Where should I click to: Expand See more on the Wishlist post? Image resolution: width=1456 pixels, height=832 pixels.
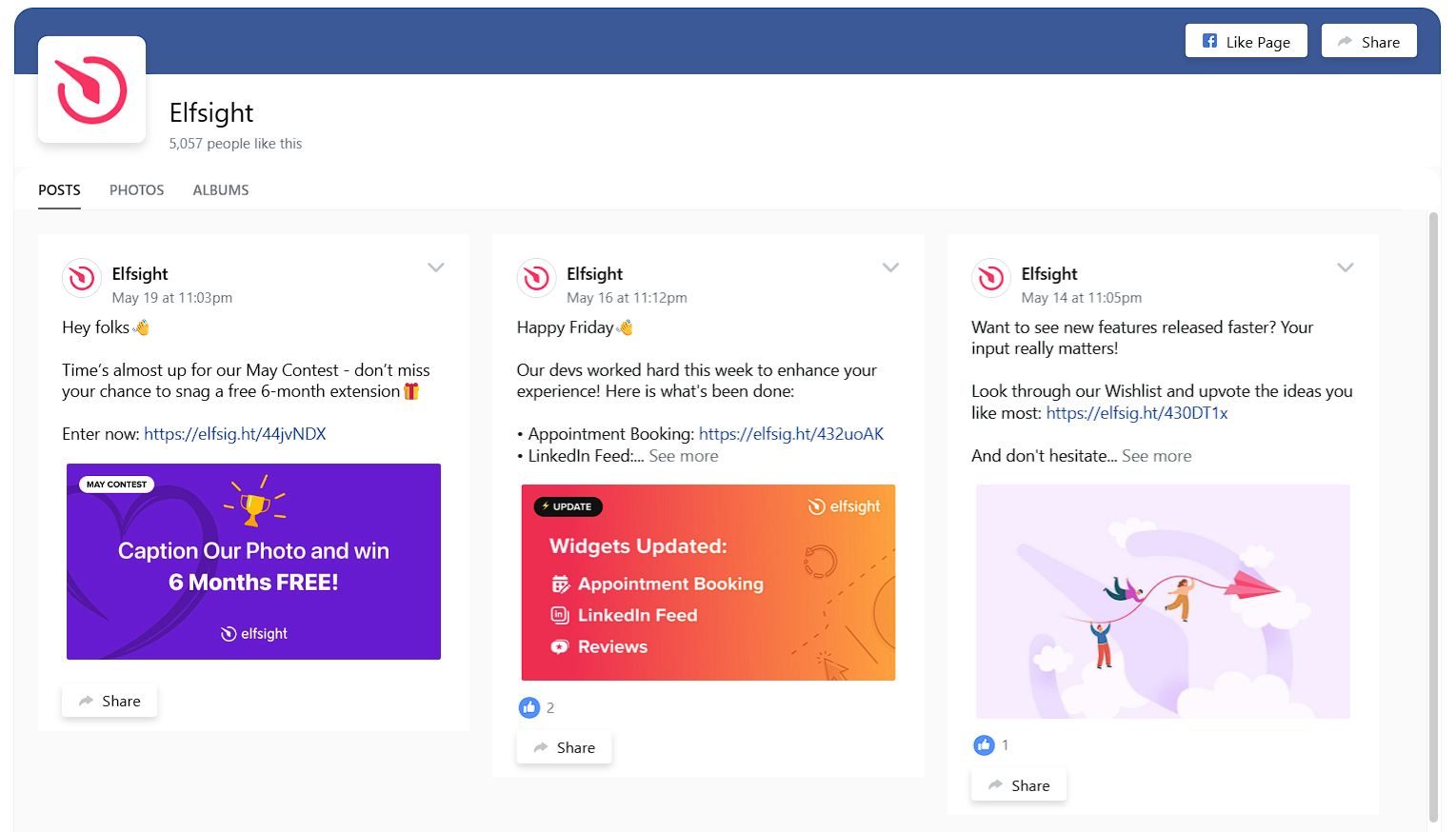[x=1156, y=456]
